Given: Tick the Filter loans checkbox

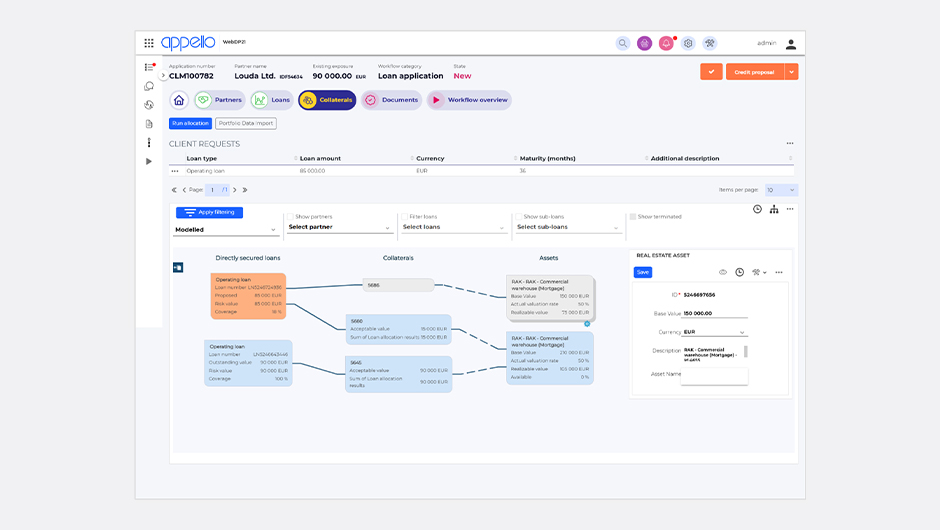Looking at the screenshot, I should (x=403, y=216).
